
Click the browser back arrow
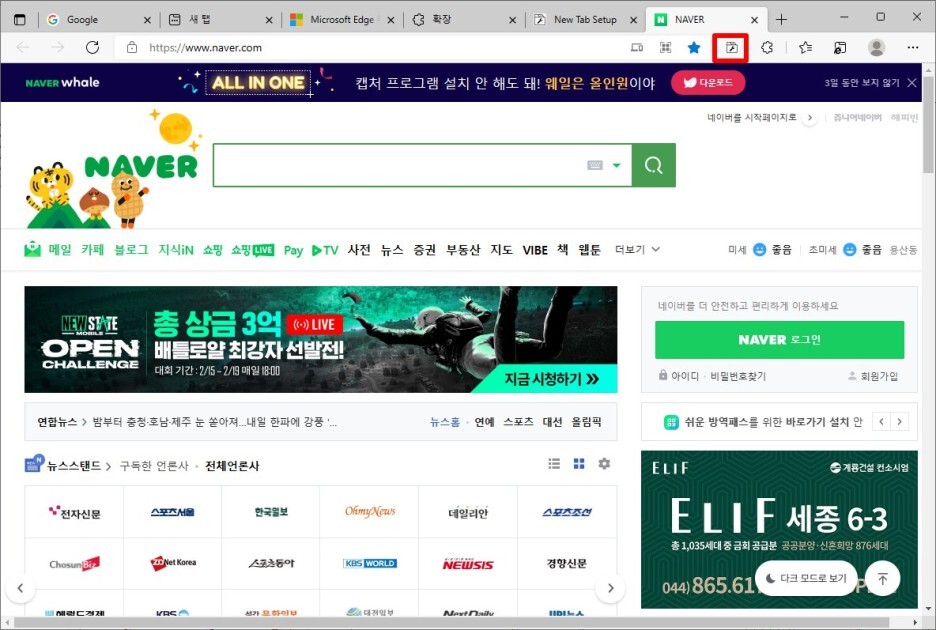[x=23, y=47]
